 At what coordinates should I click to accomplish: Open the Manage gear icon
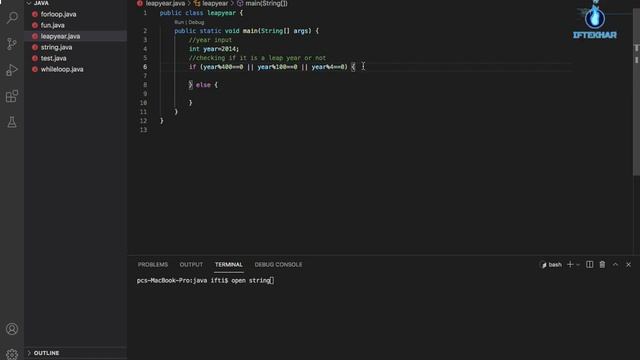tap(12, 354)
